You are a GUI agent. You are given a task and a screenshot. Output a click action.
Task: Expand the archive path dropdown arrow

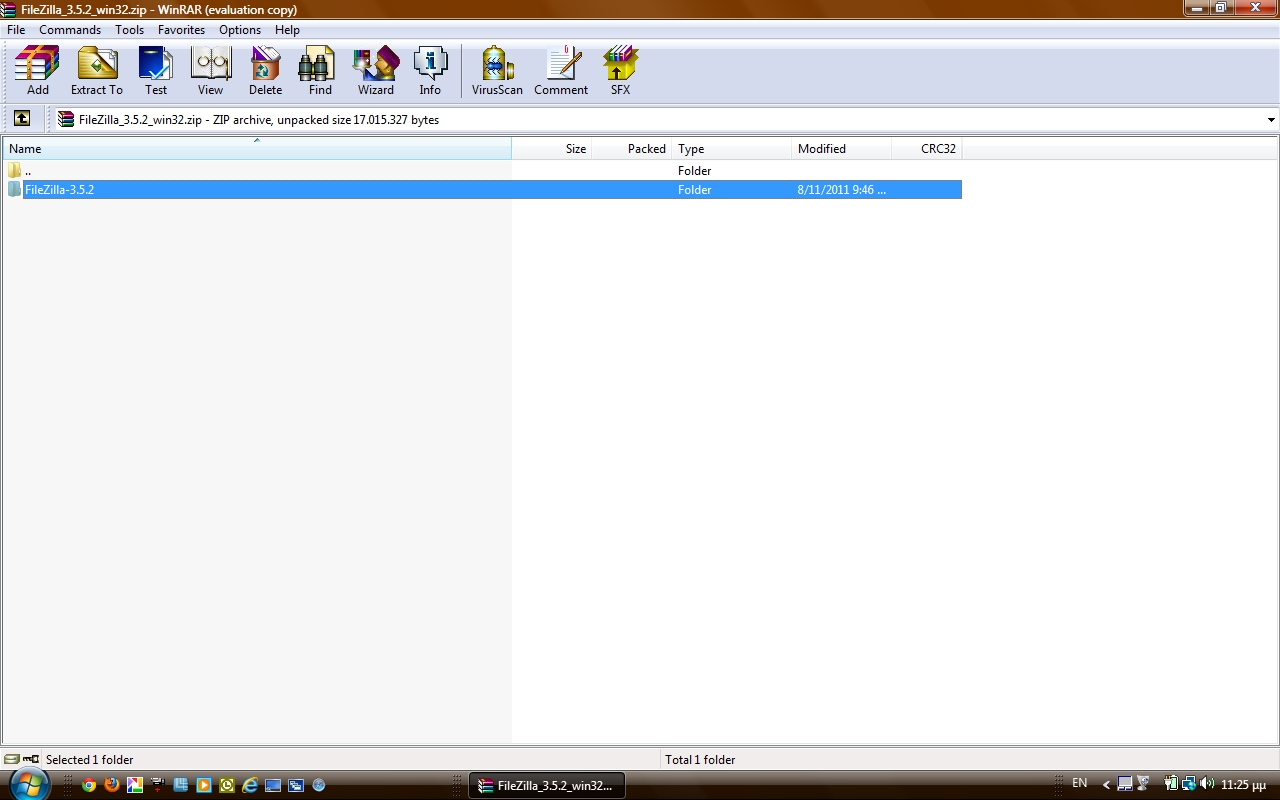pyautogui.click(x=1271, y=120)
